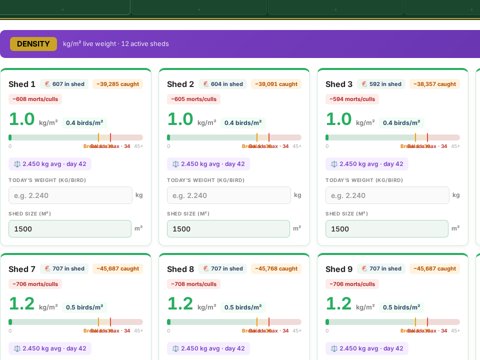Click Shed 8 '707 in shed' chip
Image resolution: width=480 pixels, height=360 pixels.
tap(223, 269)
